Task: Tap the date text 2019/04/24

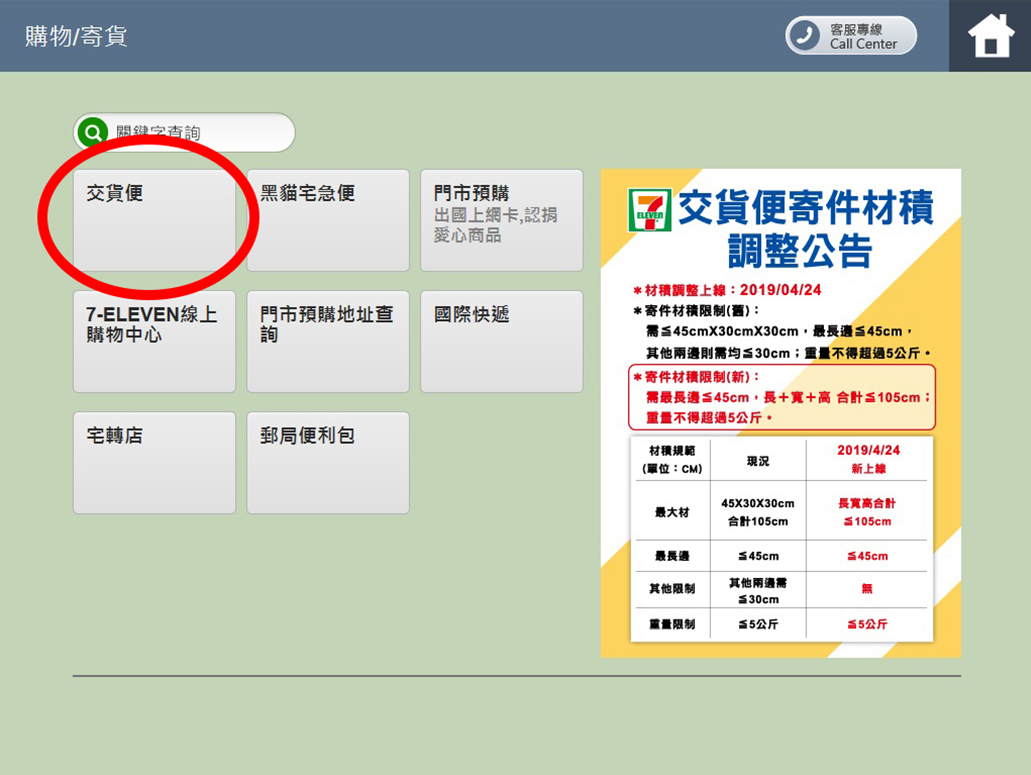Action: (780, 290)
